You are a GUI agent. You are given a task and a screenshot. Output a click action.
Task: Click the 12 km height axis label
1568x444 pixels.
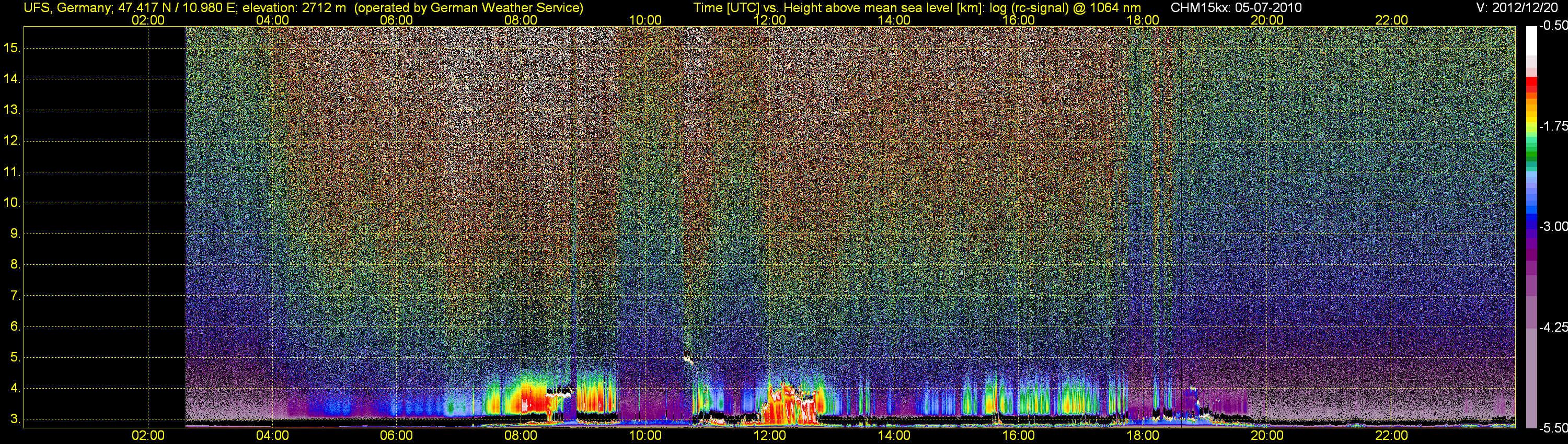[x=12, y=141]
